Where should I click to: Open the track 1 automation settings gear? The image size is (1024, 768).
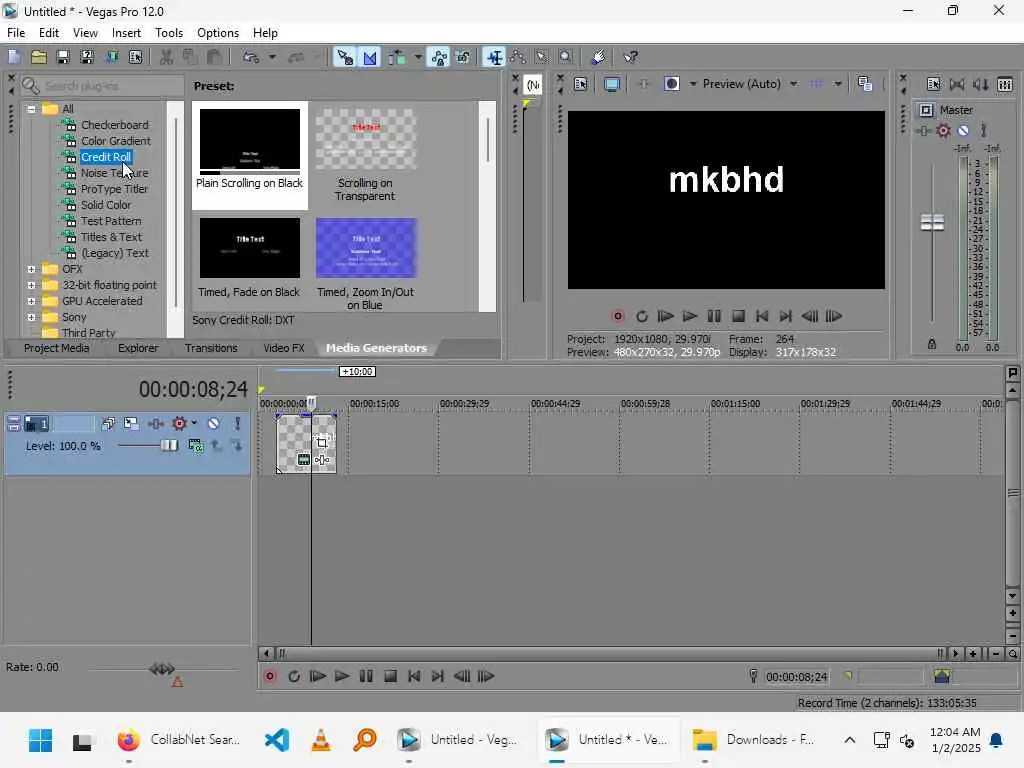pyautogui.click(x=180, y=424)
